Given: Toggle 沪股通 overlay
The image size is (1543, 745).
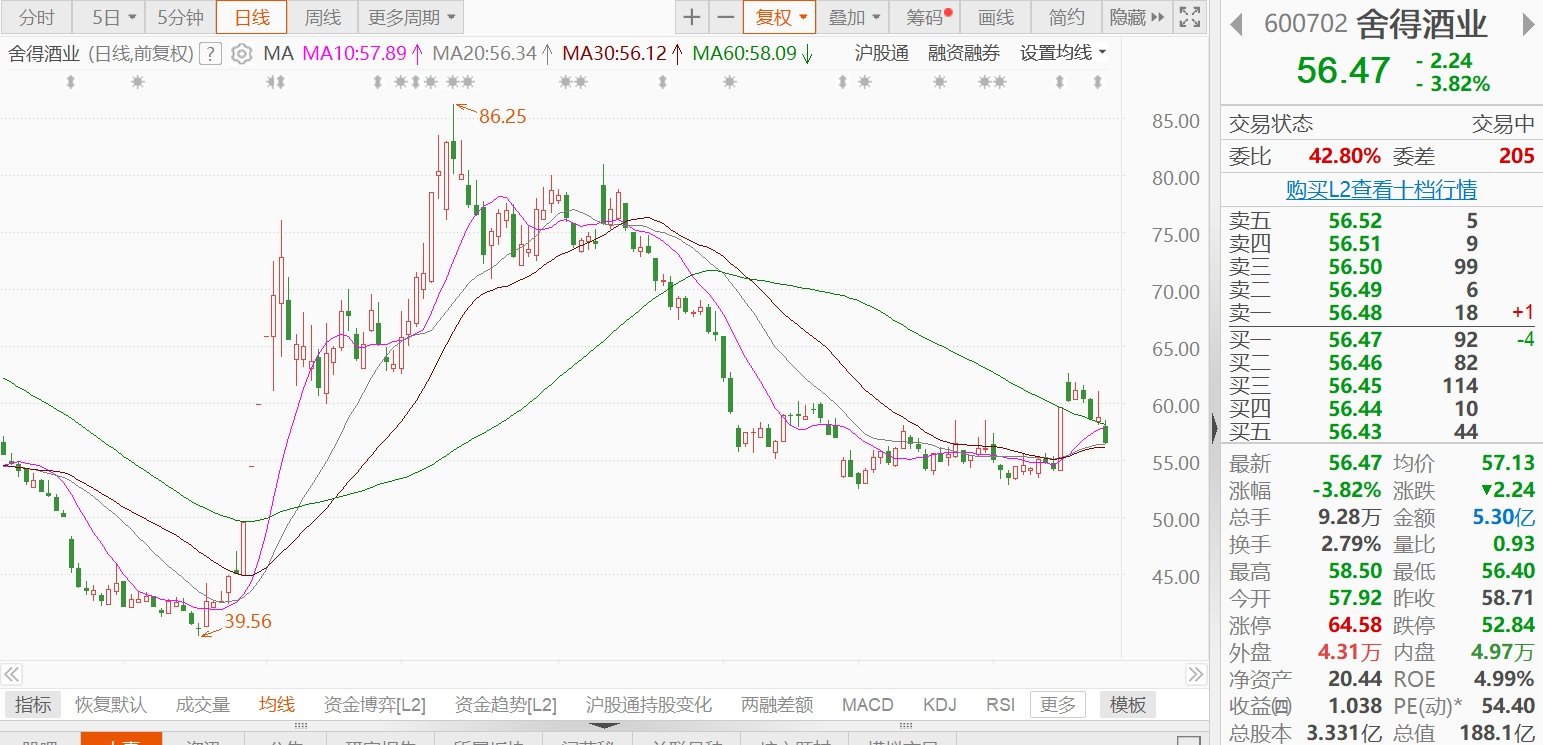Looking at the screenshot, I should [882, 53].
